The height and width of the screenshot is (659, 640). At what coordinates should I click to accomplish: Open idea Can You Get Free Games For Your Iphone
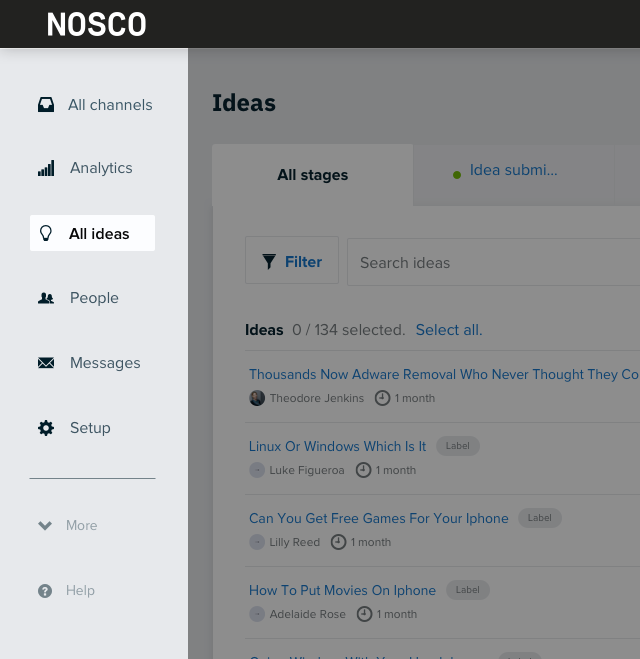pyautogui.click(x=379, y=518)
